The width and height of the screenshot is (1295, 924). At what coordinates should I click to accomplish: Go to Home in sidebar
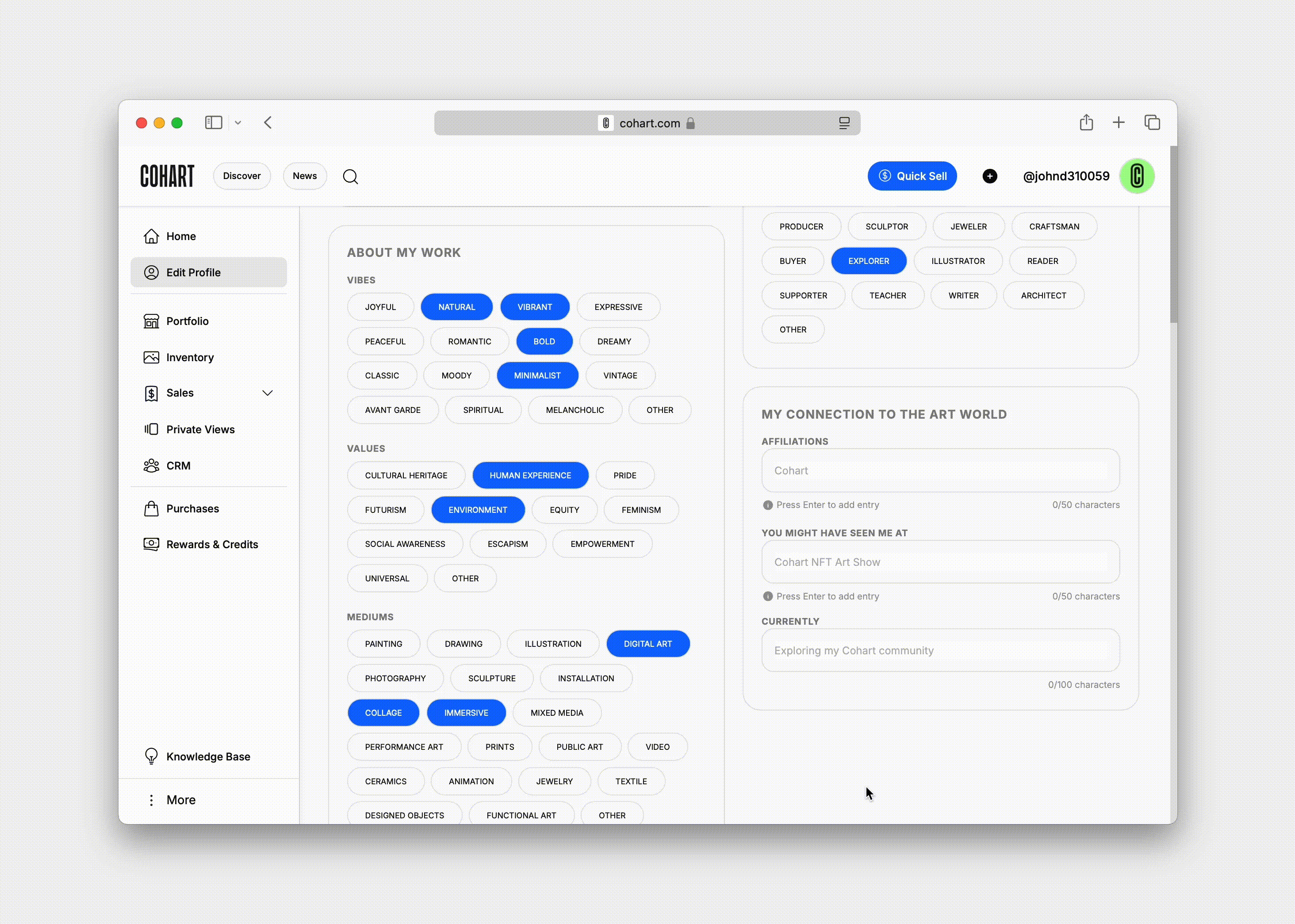point(209,236)
